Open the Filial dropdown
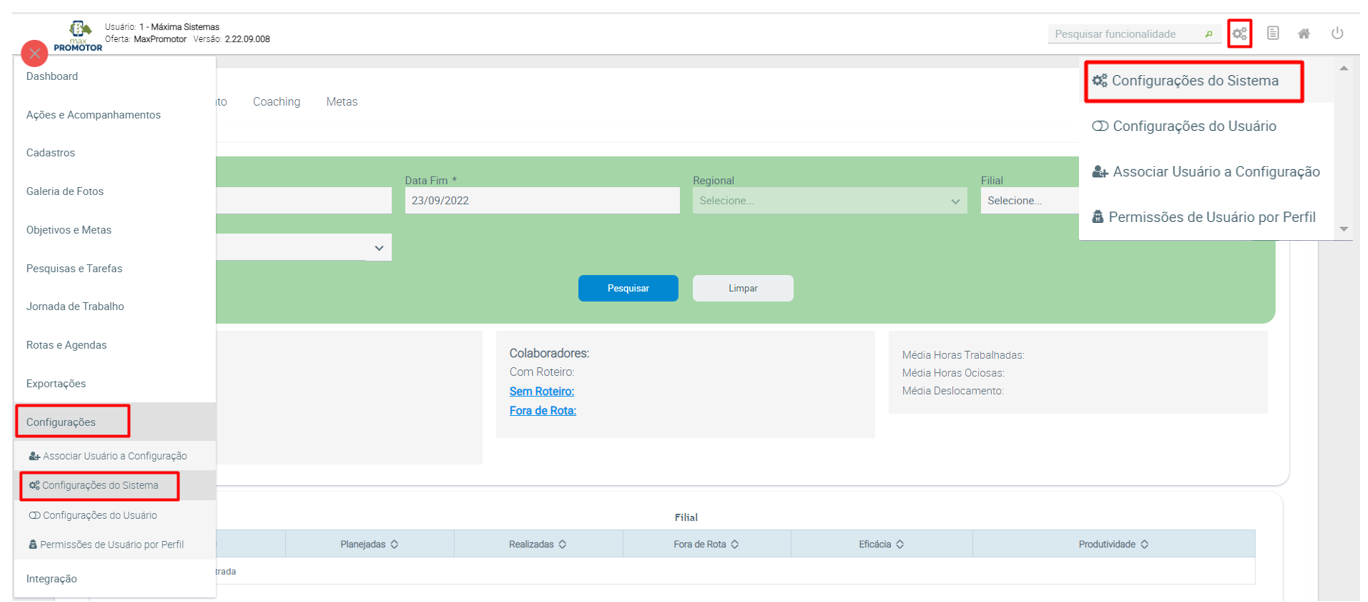Viewport: 1368px width, 602px height. point(1028,201)
